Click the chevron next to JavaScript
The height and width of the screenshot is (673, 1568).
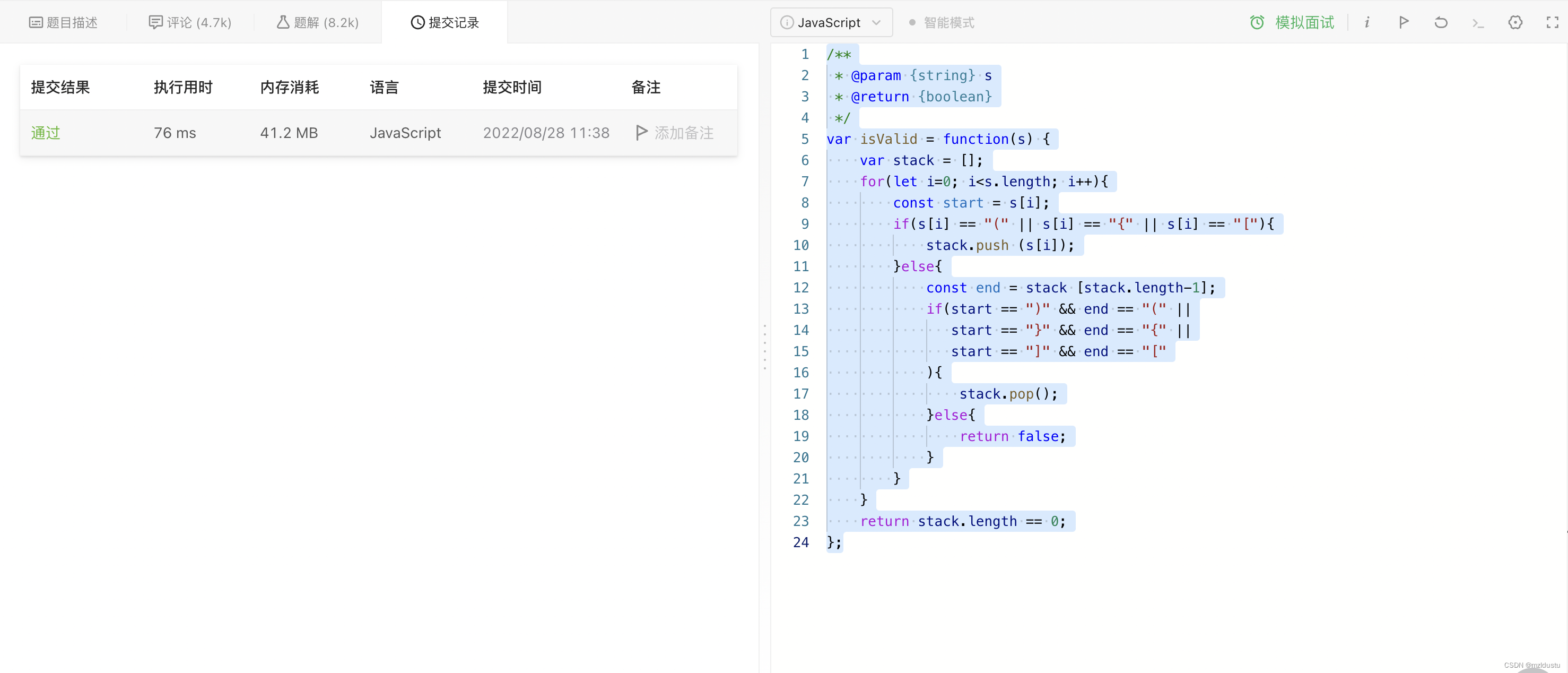tap(876, 22)
